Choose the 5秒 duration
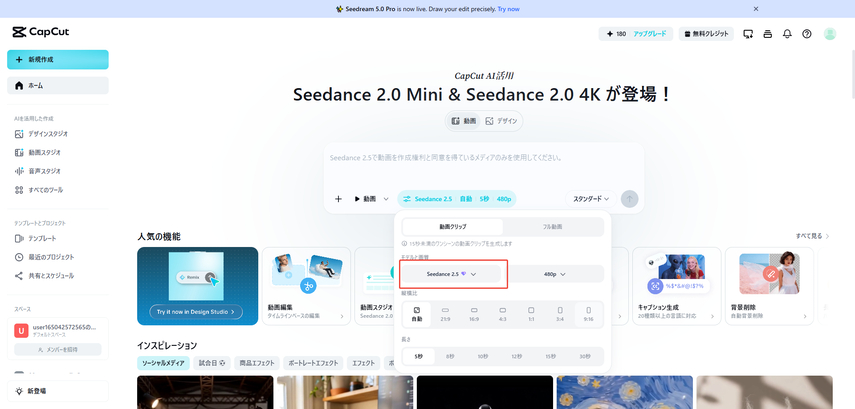 pos(419,357)
